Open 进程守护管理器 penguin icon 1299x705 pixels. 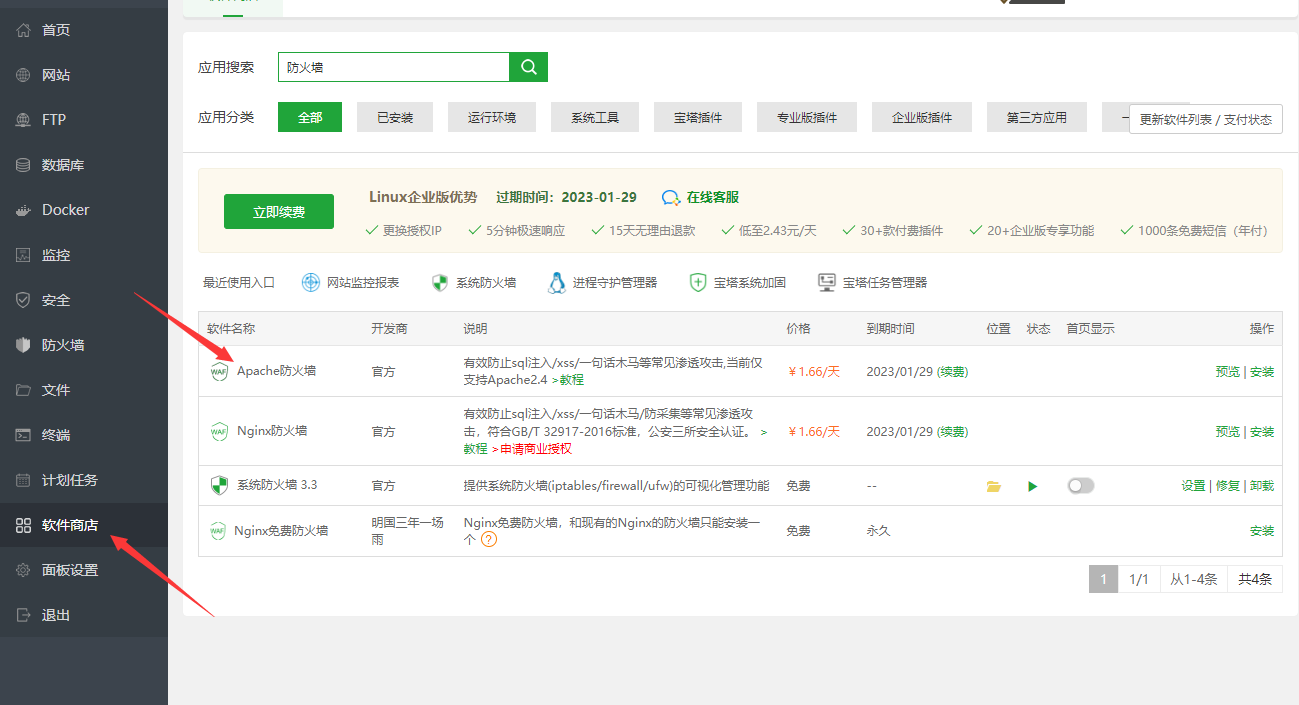click(x=557, y=283)
